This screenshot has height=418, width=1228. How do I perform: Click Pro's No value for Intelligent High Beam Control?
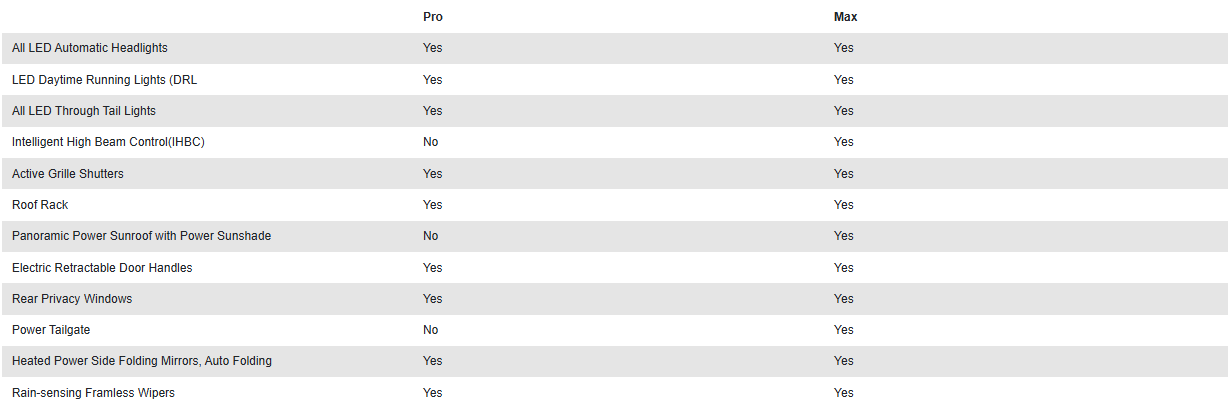pyautogui.click(x=430, y=142)
